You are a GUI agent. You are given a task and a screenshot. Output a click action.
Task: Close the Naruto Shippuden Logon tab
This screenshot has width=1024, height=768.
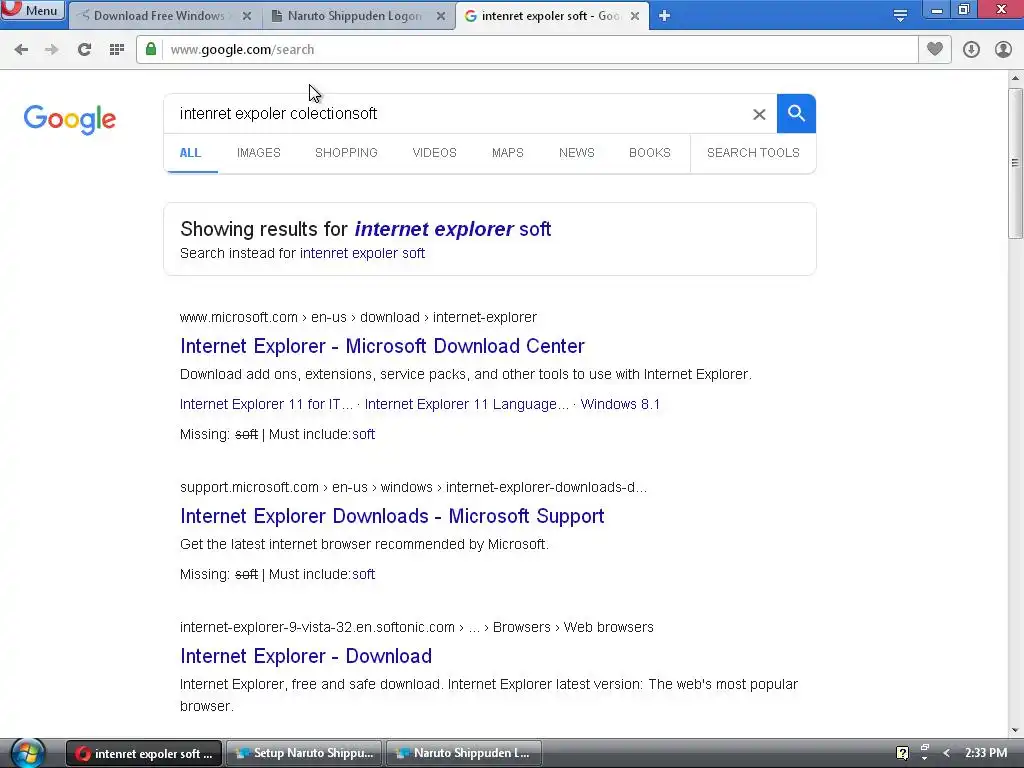[441, 16]
